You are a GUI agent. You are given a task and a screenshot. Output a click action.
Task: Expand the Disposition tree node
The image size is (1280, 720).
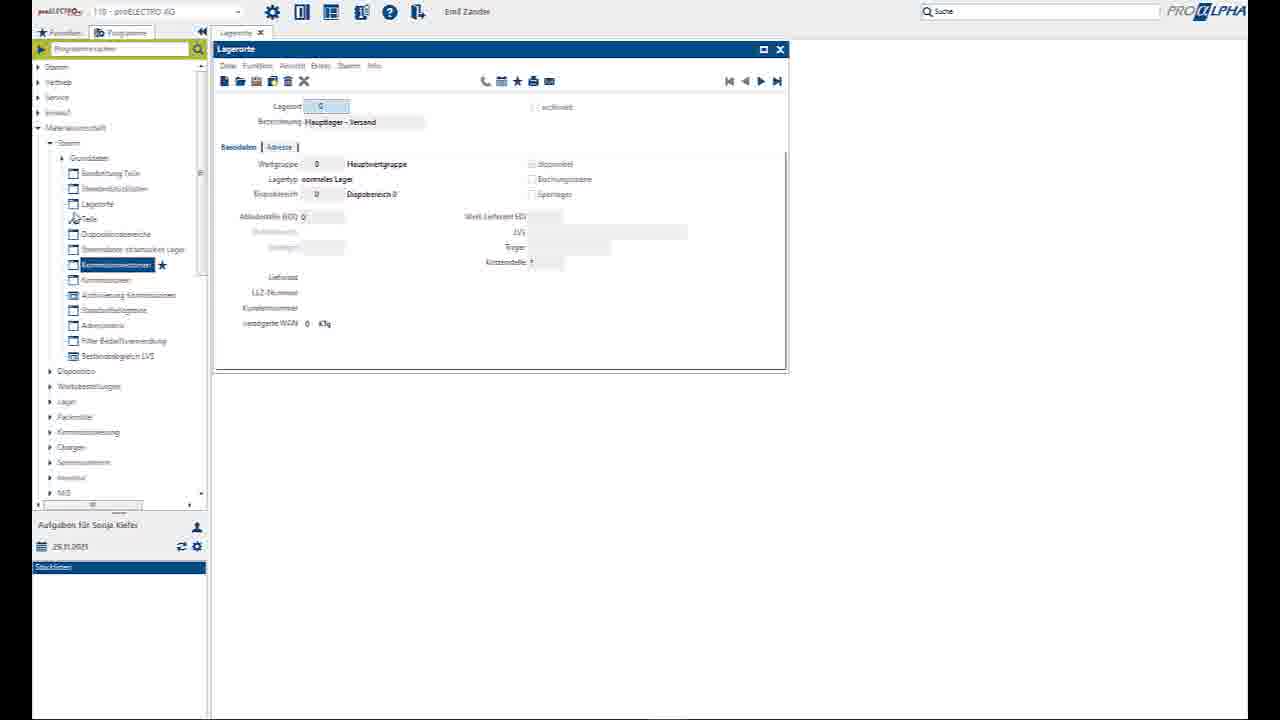(x=50, y=371)
